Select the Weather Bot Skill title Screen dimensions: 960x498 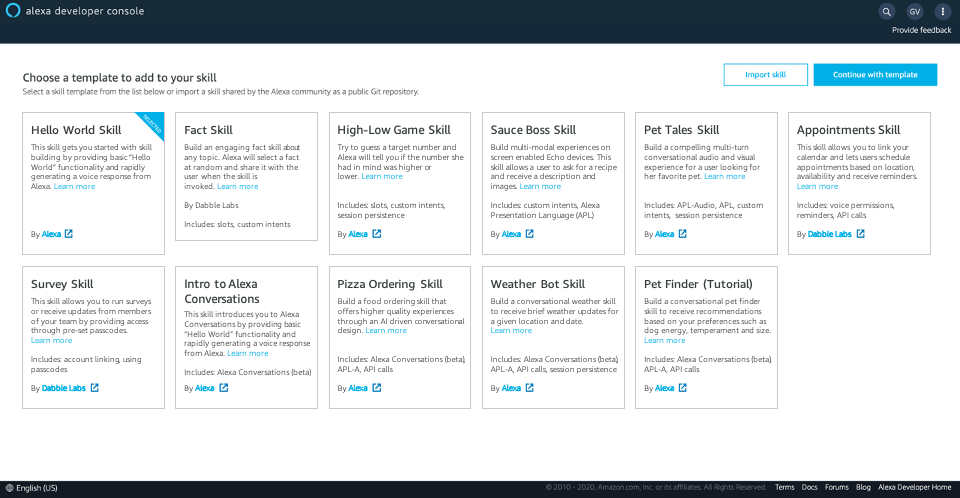(538, 284)
